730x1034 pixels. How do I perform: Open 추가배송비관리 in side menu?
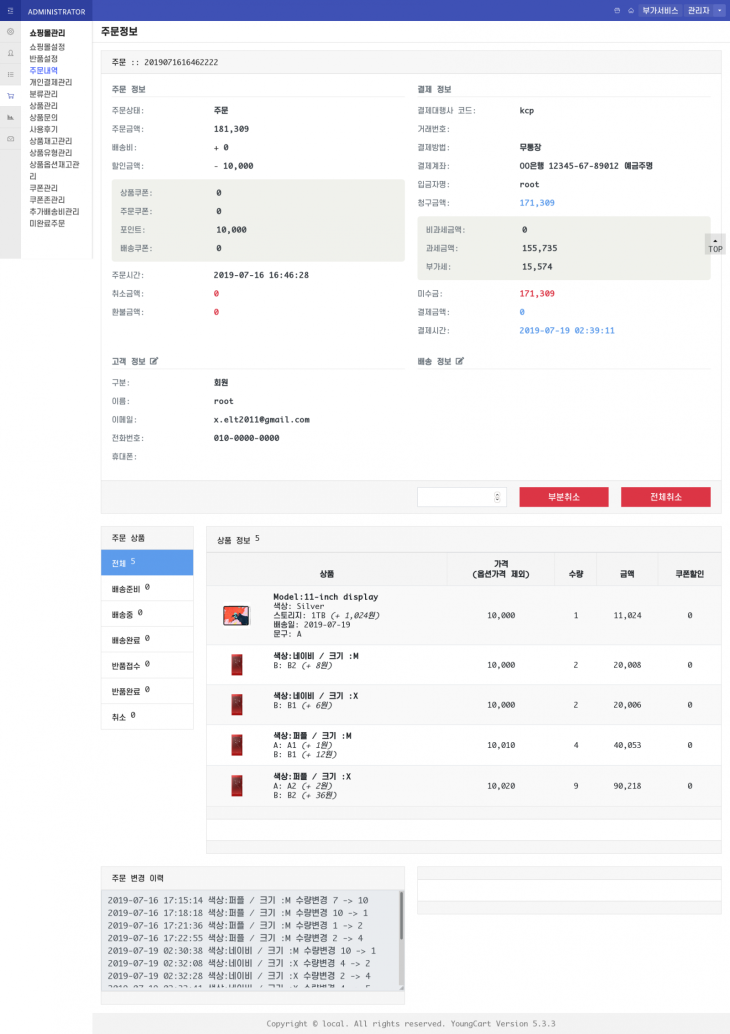click(54, 212)
